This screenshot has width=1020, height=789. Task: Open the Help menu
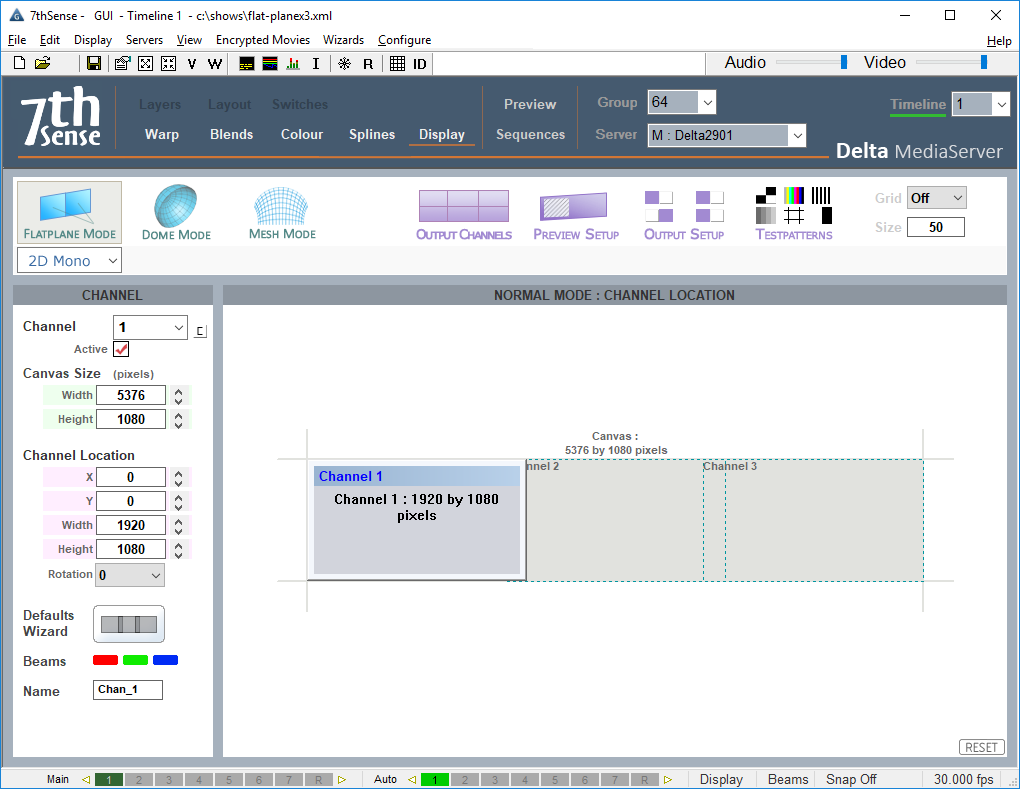[999, 41]
